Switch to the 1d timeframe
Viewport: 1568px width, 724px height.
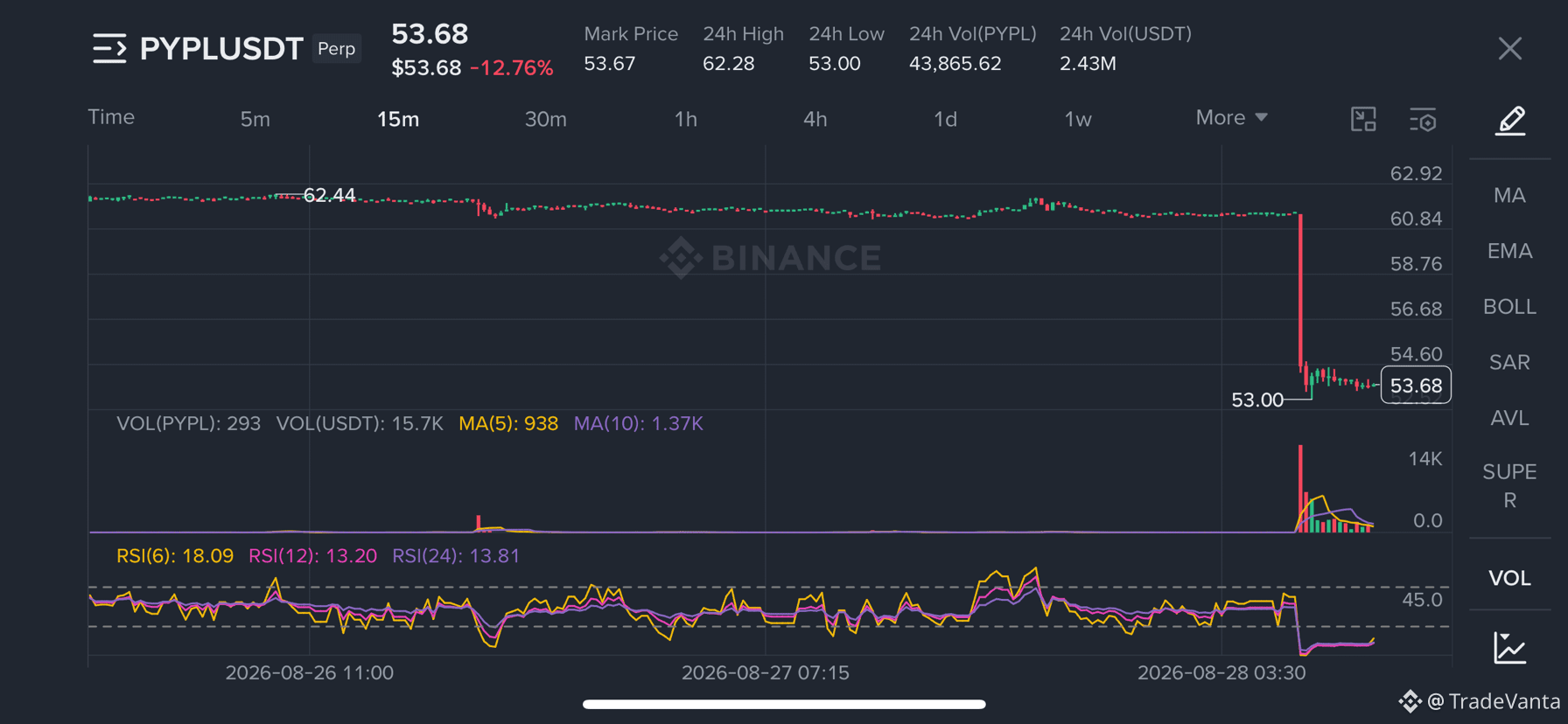pos(946,119)
